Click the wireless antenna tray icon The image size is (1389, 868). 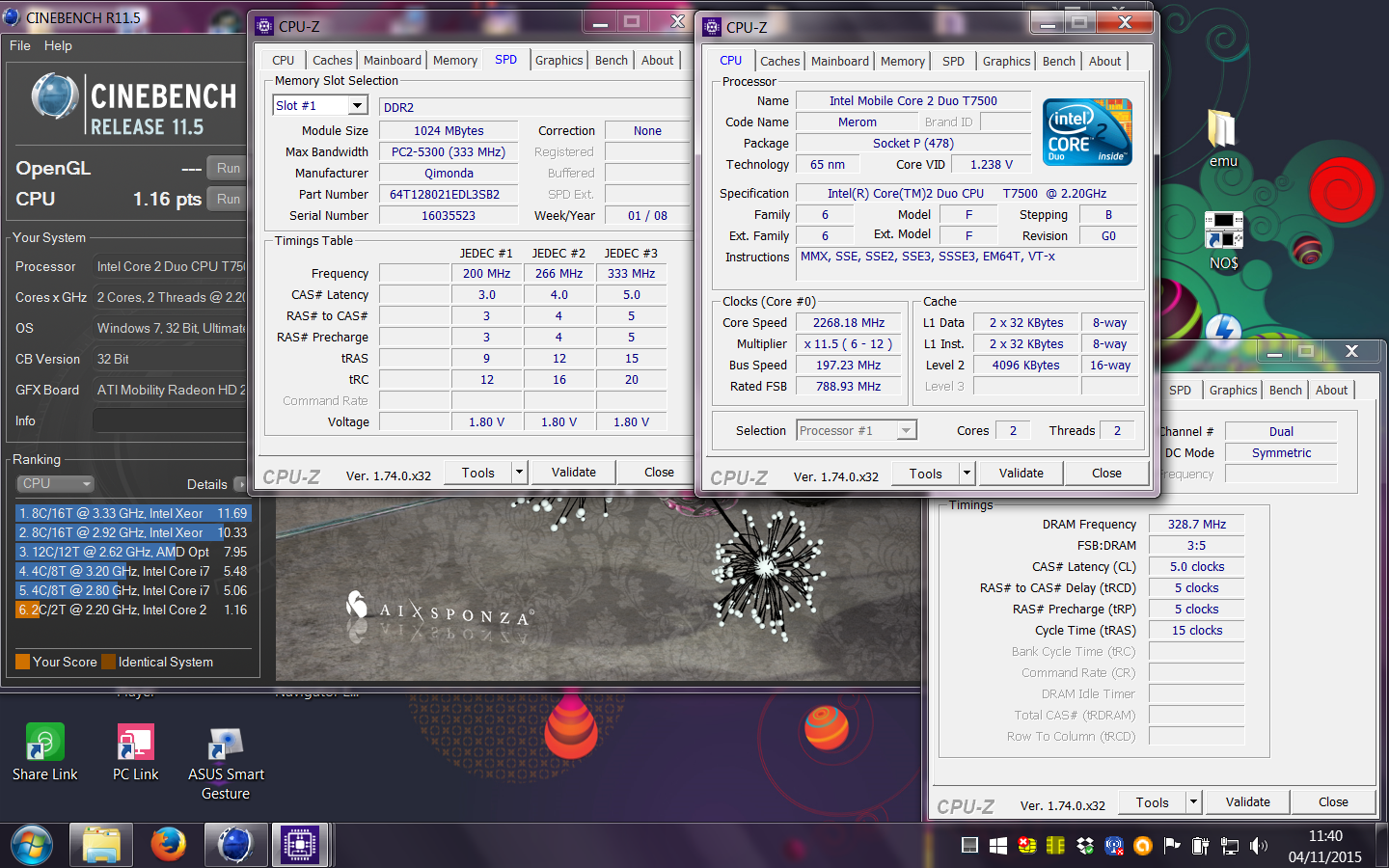tap(1114, 846)
